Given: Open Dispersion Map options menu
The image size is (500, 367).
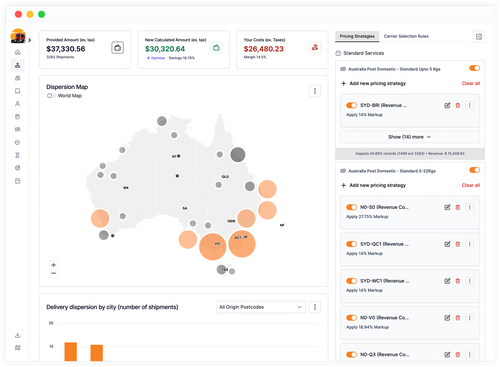Looking at the screenshot, I should (315, 91).
